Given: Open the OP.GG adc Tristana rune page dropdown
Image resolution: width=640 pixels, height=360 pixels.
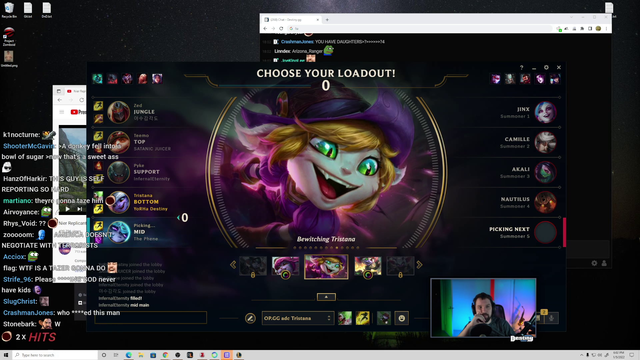Looking at the screenshot, I should [x=298, y=318].
